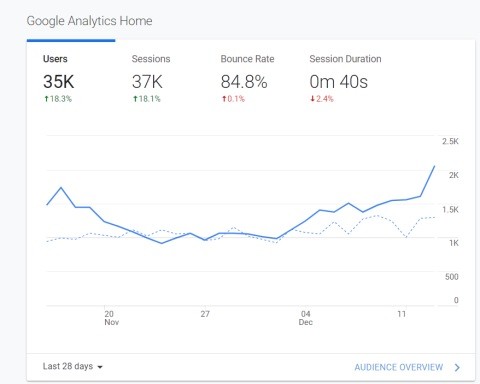Image resolution: width=480 pixels, height=384 pixels.
Task: Click the 11 date label on axis
Action: coord(402,314)
